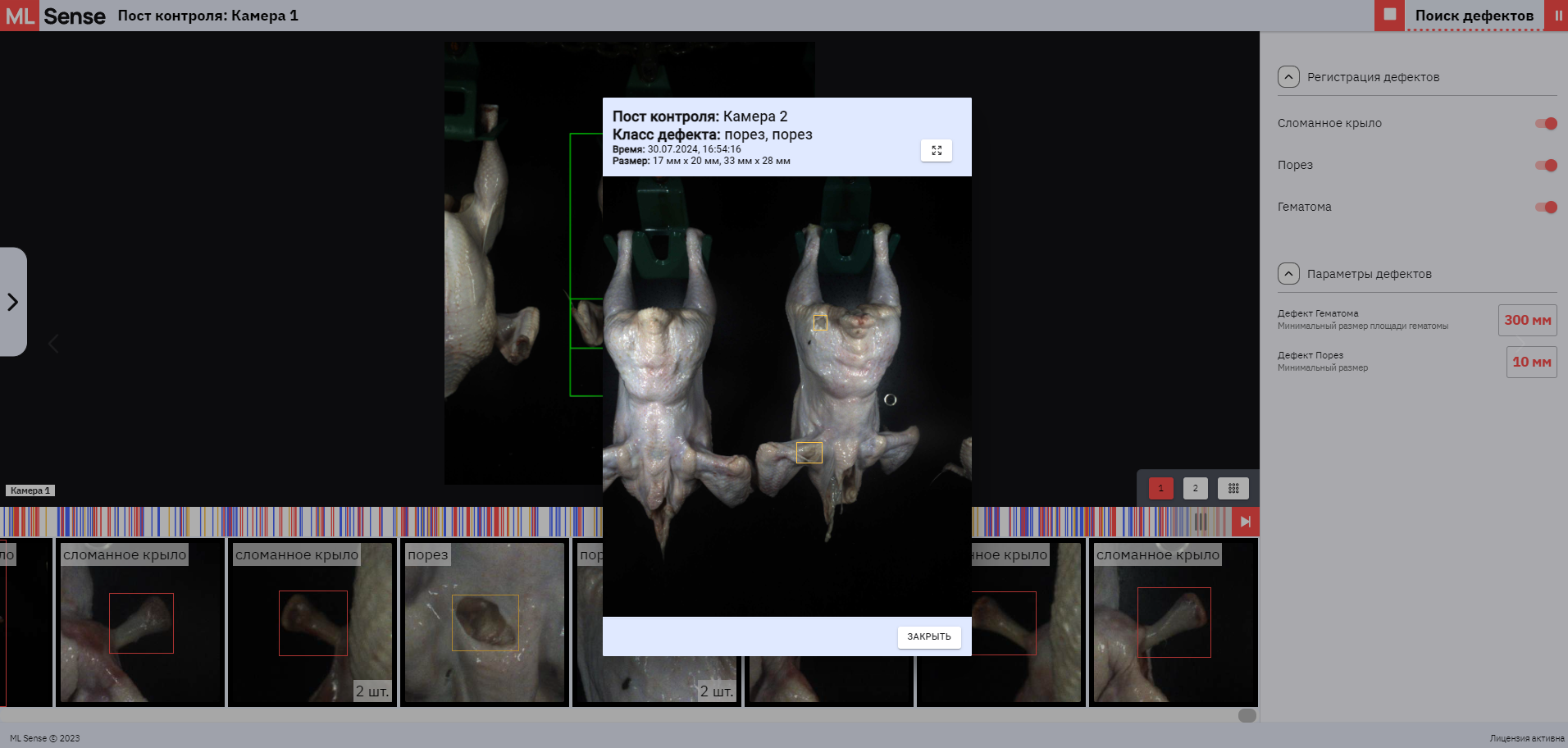Click the stop button next to Поиск дефектов
The height and width of the screenshot is (748, 1568).
(1389, 15)
